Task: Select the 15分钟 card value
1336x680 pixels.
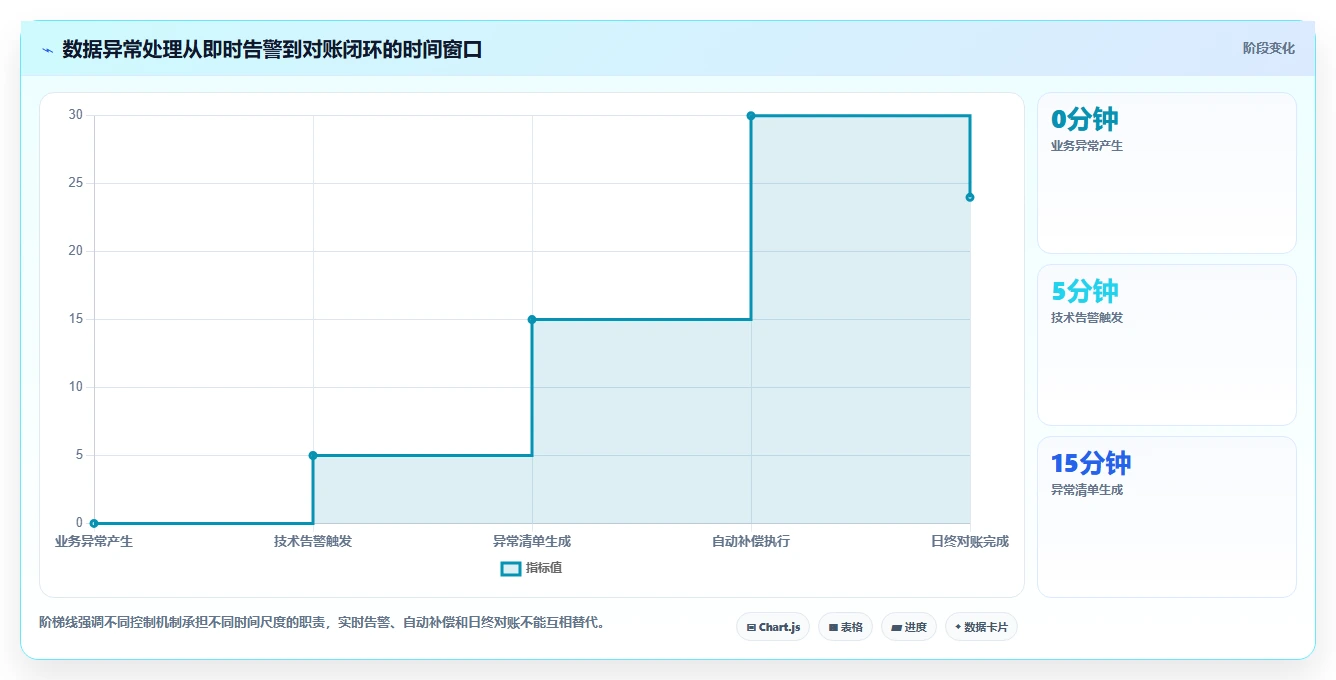Action: (1091, 463)
